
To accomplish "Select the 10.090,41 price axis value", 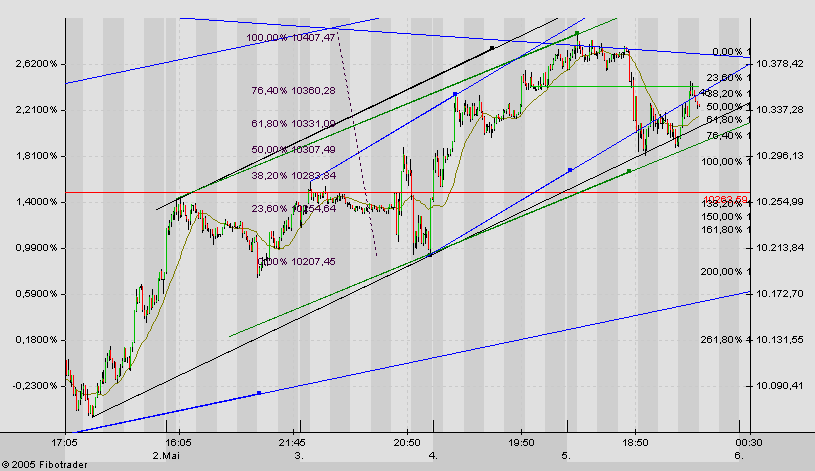I will click(x=780, y=386).
